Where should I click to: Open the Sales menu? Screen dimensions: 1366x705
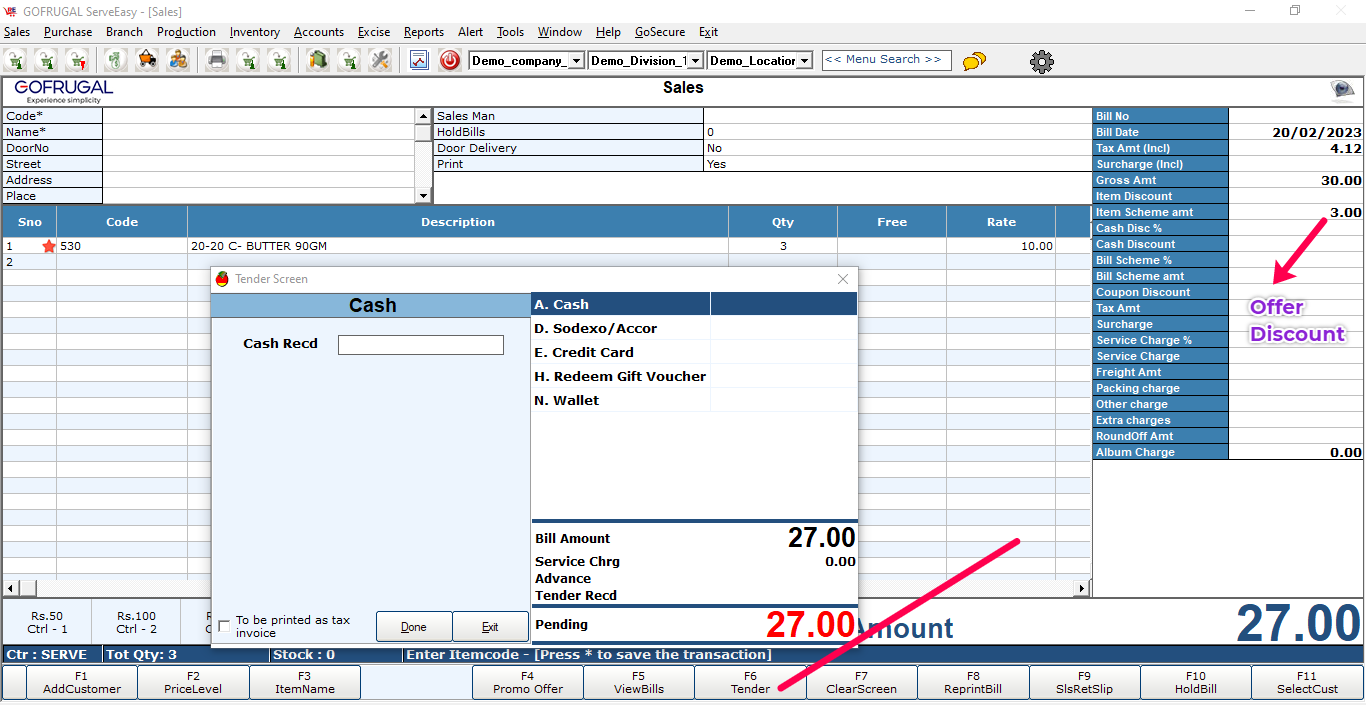point(17,32)
